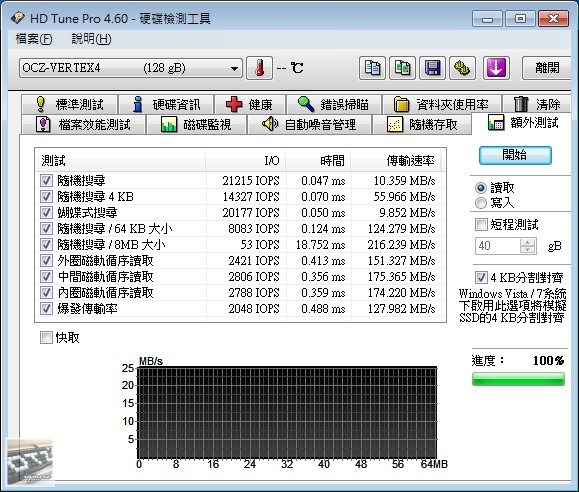The height and width of the screenshot is (492, 579).
Task: Maximize the HD Tune Pro window
Action: pyautogui.click(x=520, y=19)
